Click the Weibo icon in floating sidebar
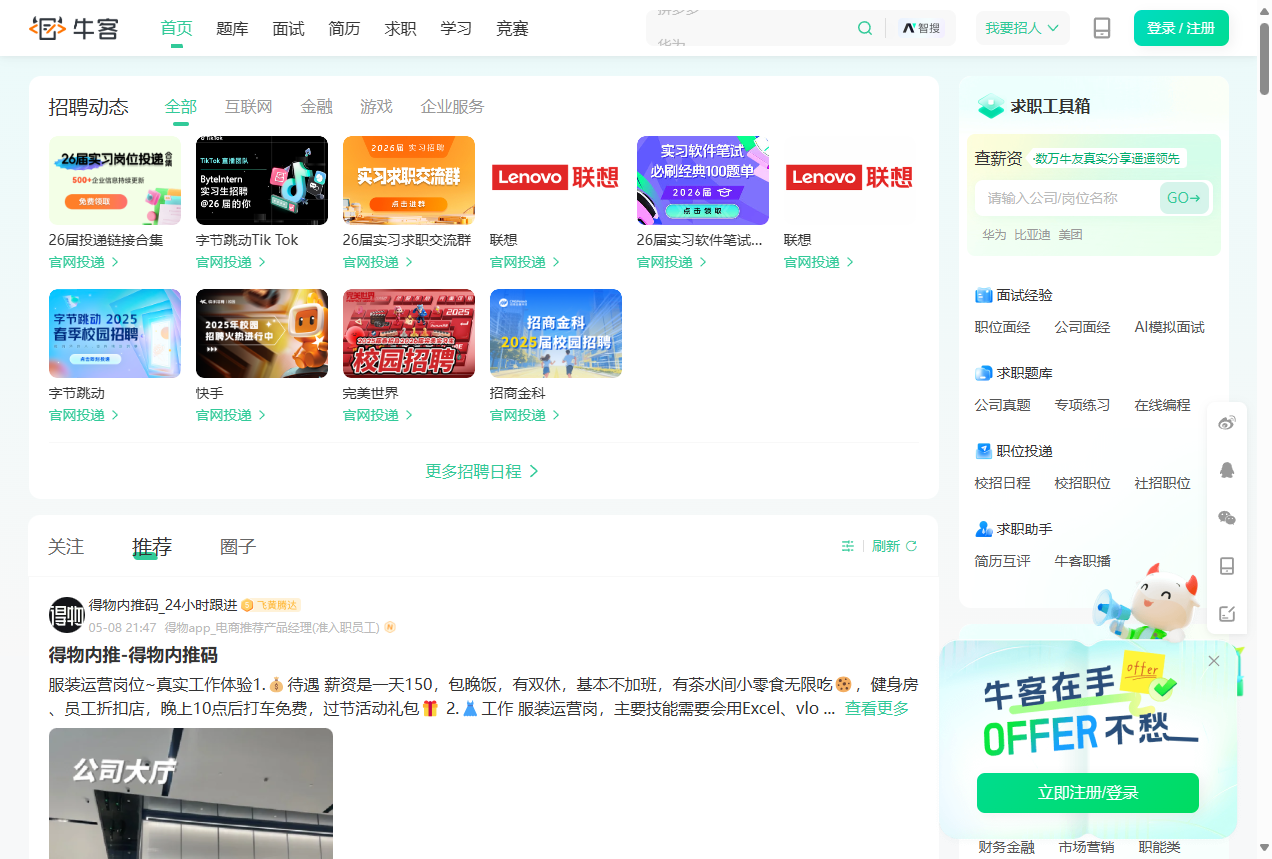The image size is (1272, 859). [1226, 422]
